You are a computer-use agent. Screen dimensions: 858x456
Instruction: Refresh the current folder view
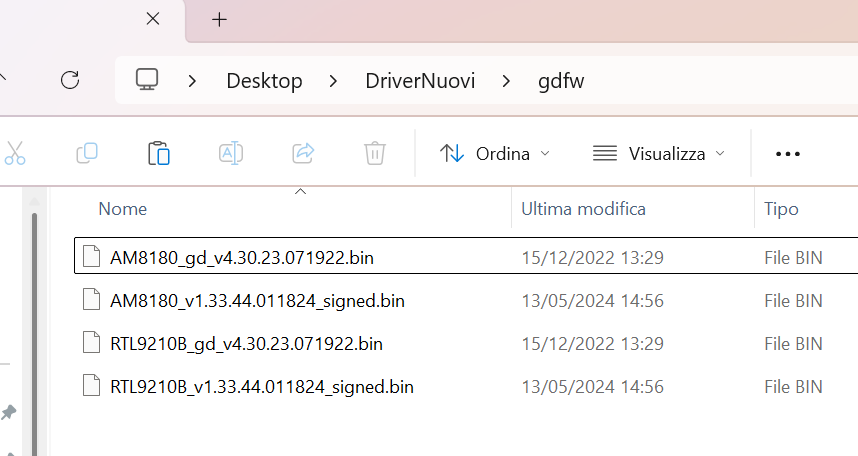pyautogui.click(x=70, y=80)
